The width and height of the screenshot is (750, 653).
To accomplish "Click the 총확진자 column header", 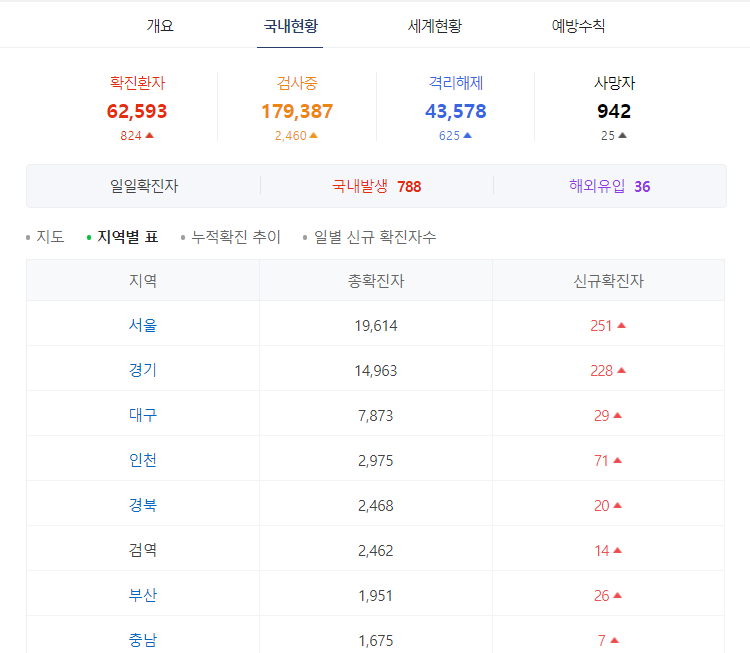I will pos(376,281).
